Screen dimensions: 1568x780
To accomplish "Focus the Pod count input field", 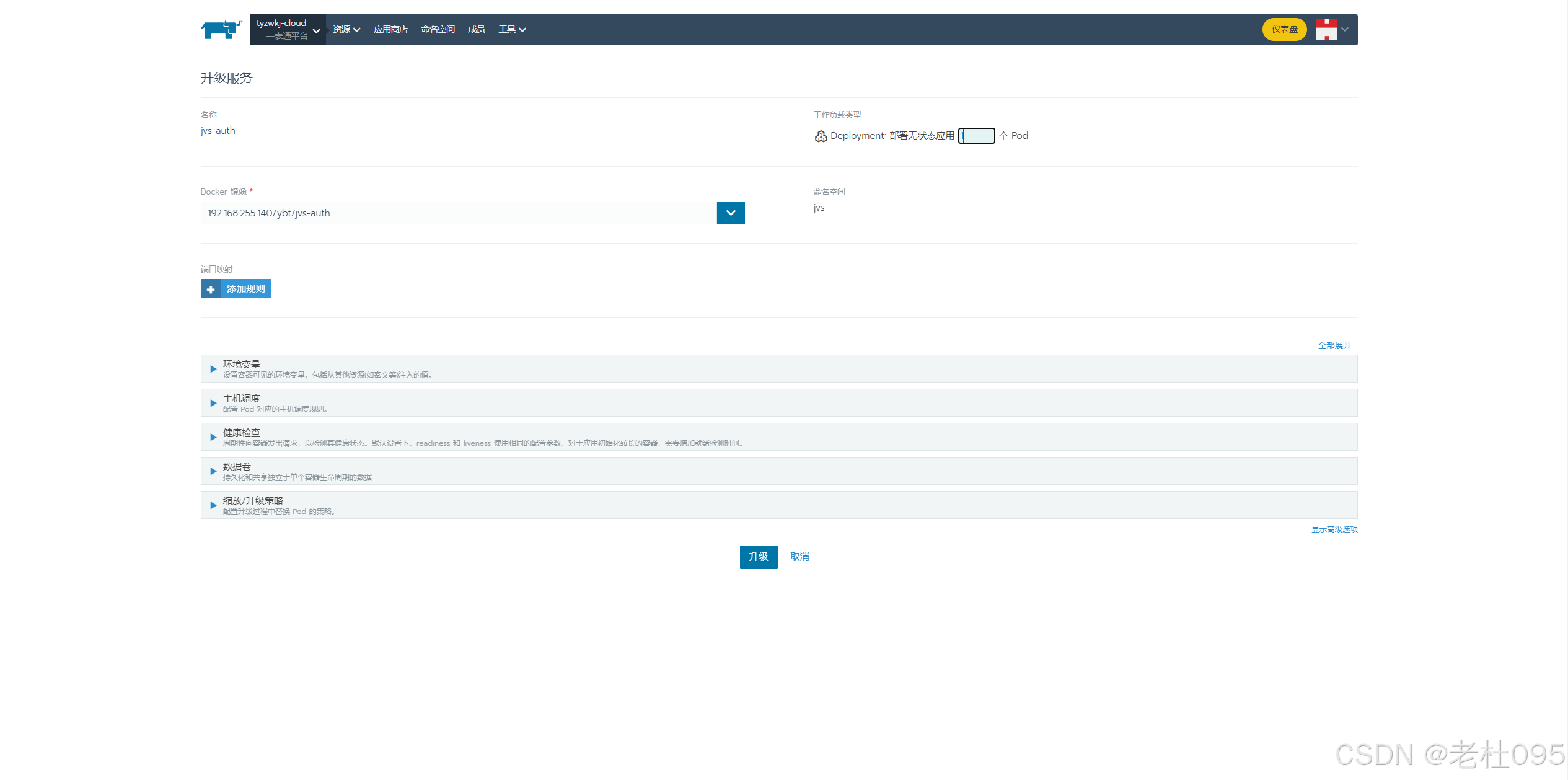I will click(977, 136).
